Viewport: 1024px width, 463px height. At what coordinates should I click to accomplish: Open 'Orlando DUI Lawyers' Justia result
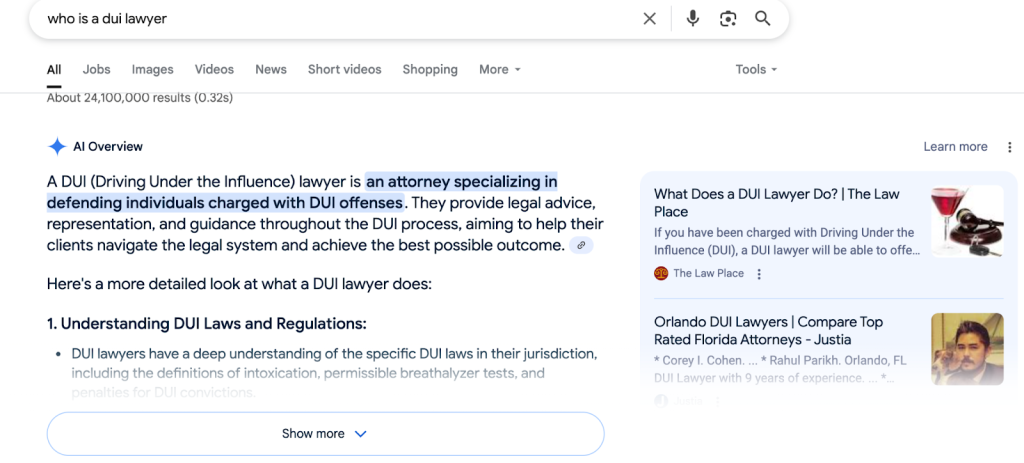[x=769, y=330]
